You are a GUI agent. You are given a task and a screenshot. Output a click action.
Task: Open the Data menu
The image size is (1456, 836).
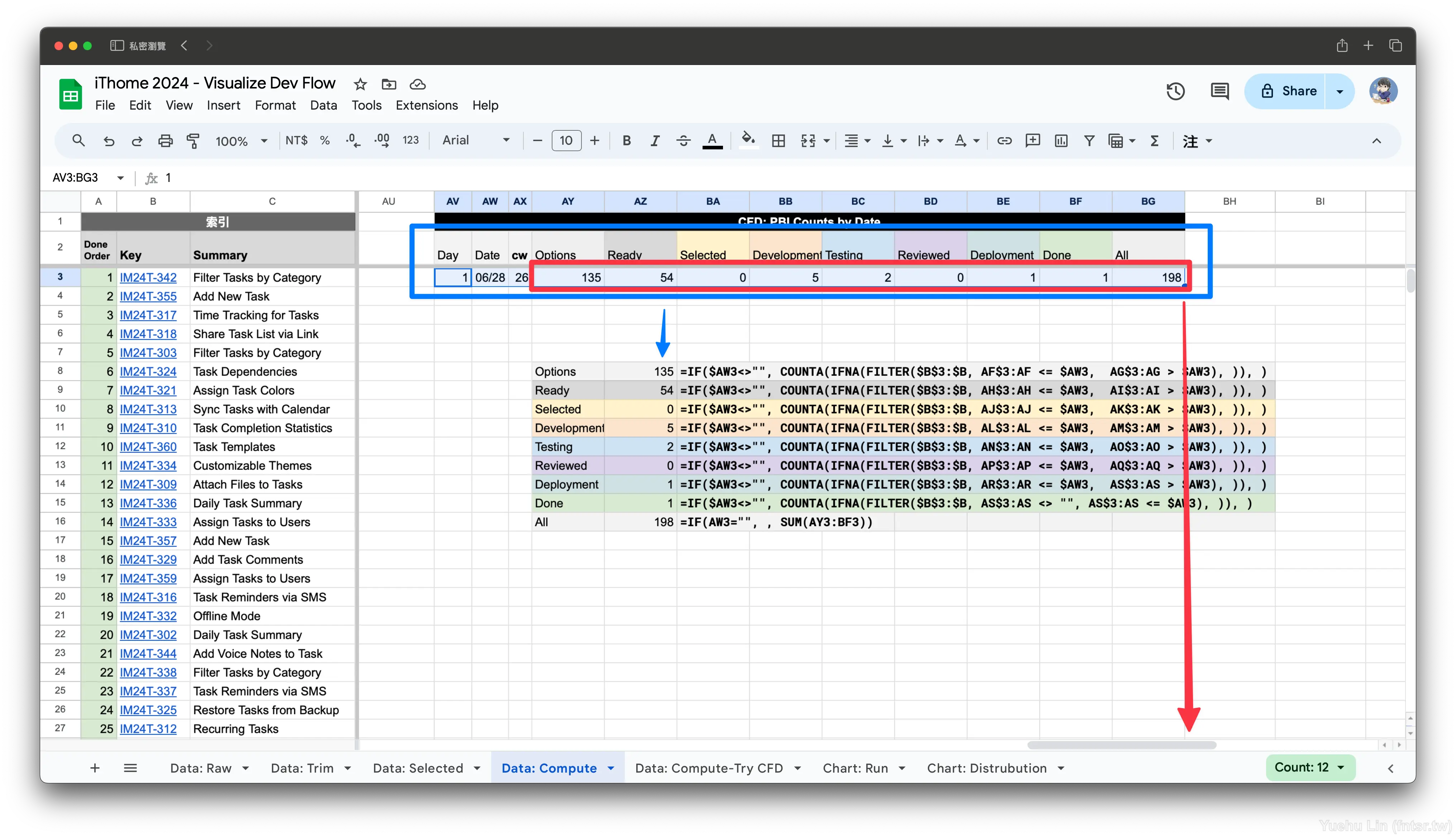point(323,105)
